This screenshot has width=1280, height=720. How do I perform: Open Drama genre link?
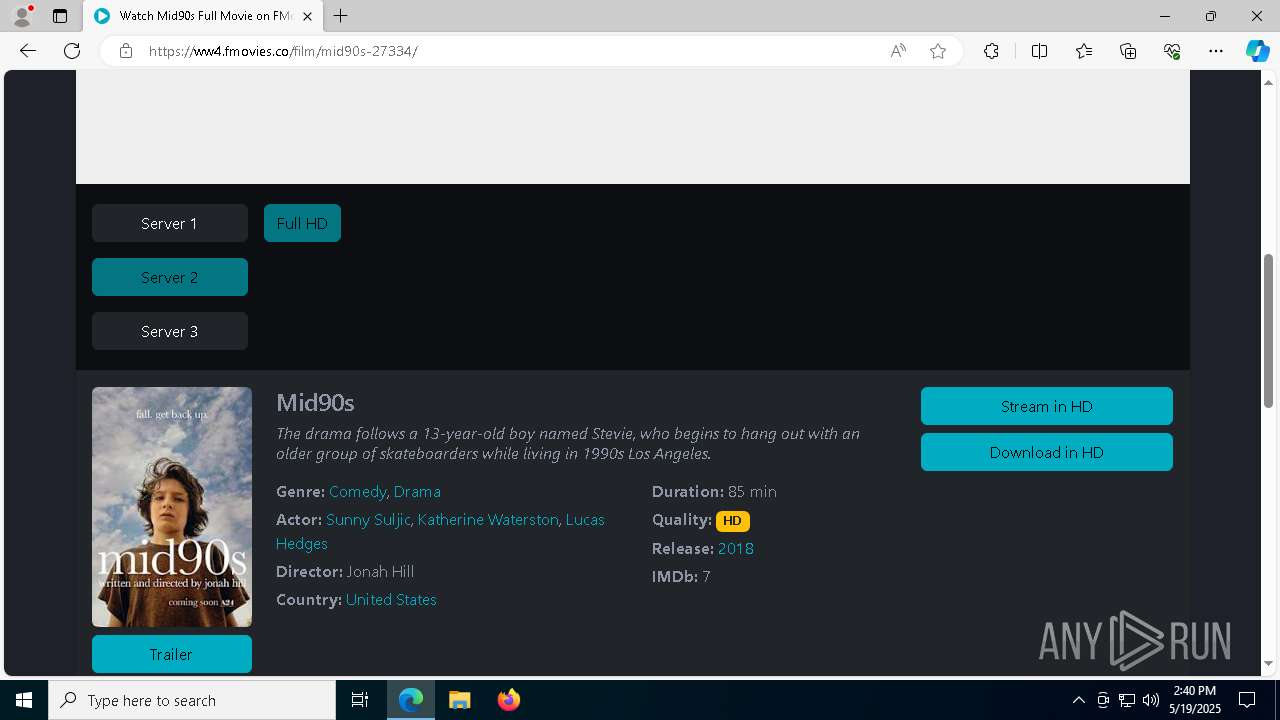point(417,492)
